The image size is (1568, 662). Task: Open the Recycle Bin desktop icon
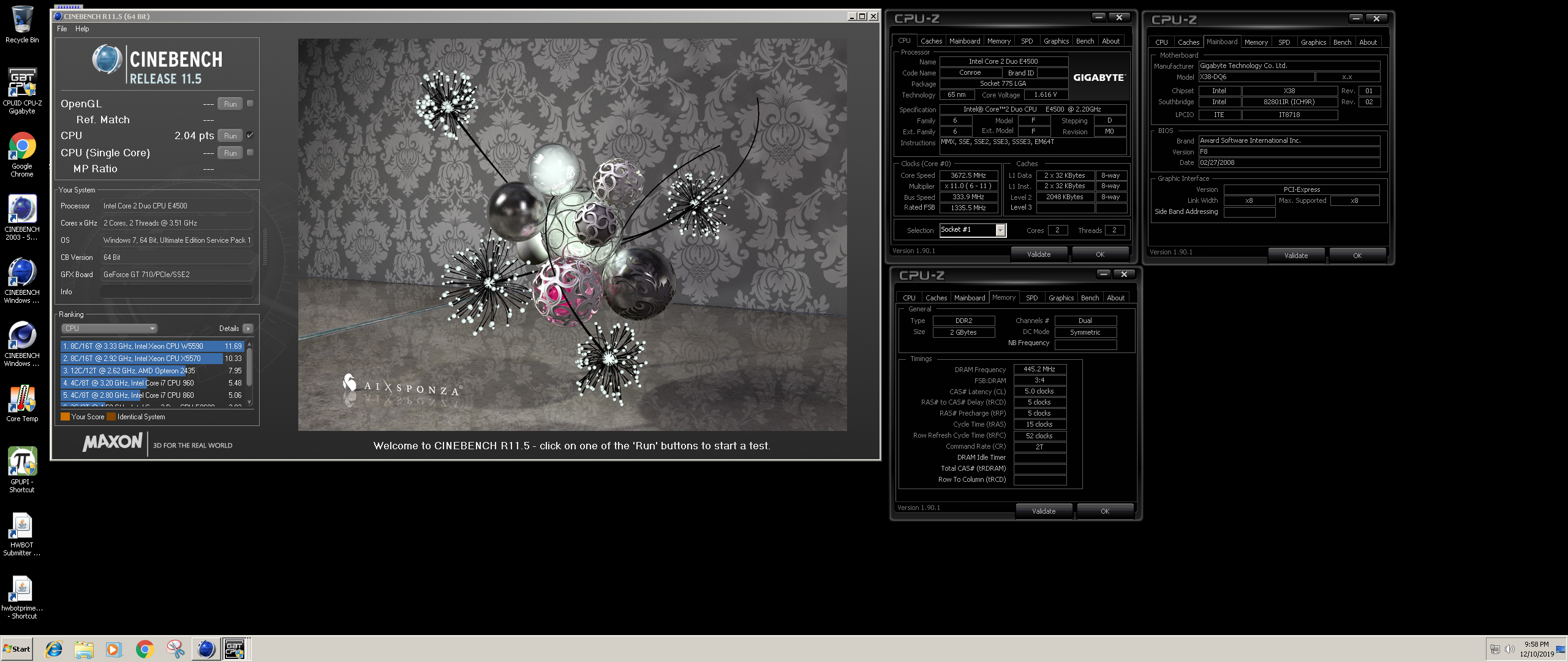tap(22, 25)
